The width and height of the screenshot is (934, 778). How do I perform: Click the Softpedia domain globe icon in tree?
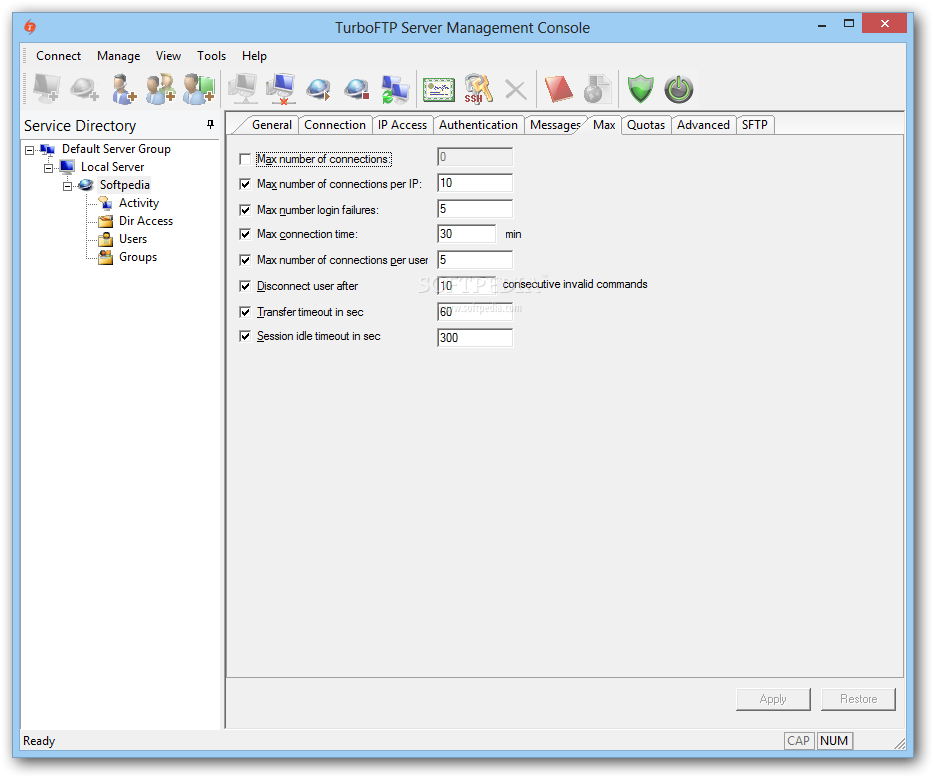pyautogui.click(x=86, y=185)
